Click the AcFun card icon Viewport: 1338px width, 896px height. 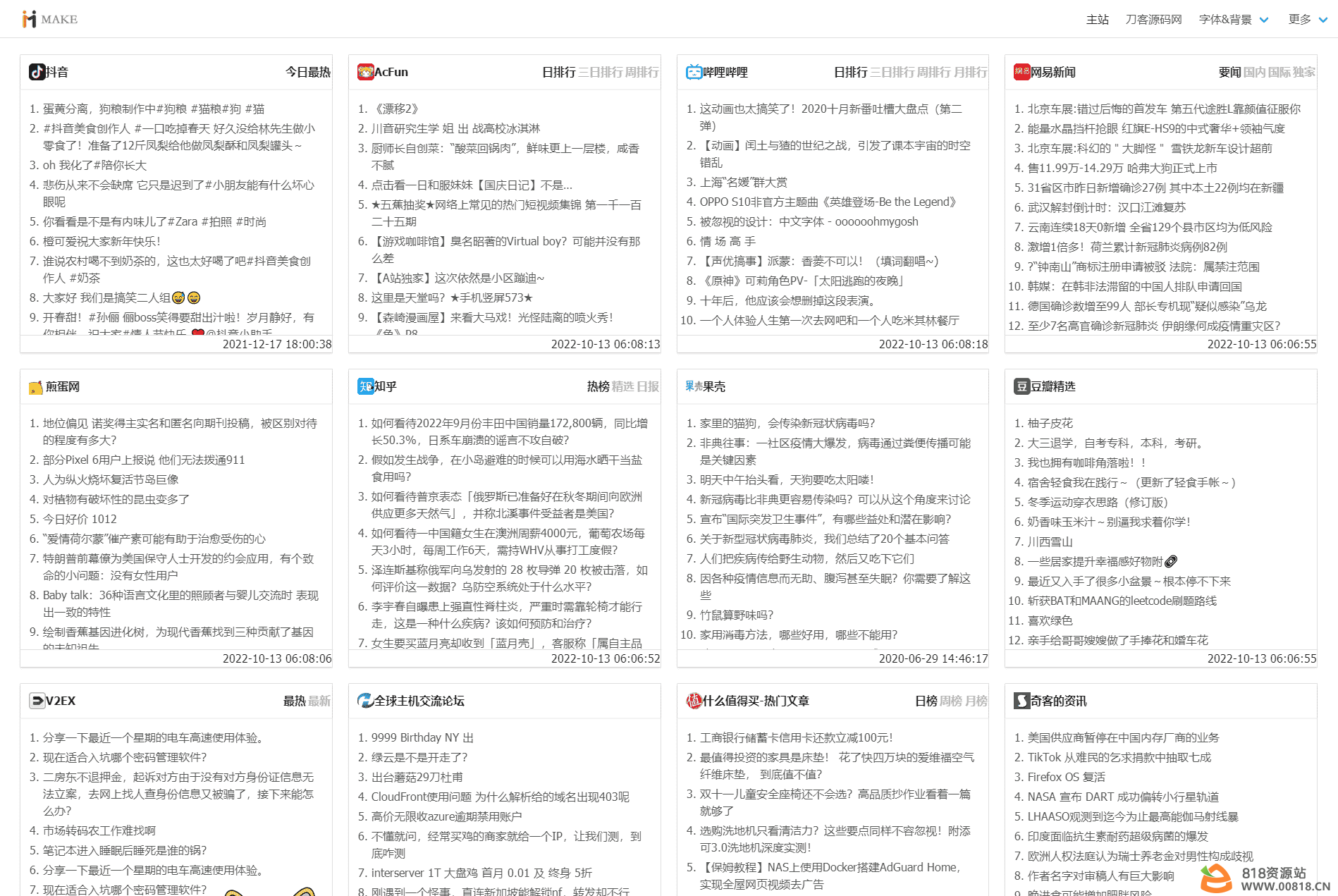point(366,72)
